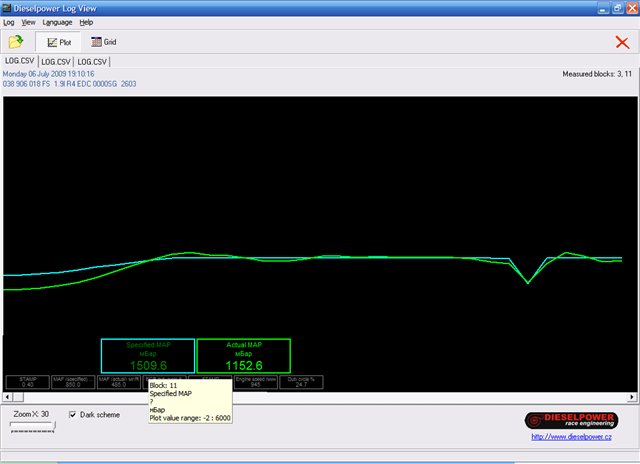Click the 'Measured blocks: 3, 11' text

point(597,74)
